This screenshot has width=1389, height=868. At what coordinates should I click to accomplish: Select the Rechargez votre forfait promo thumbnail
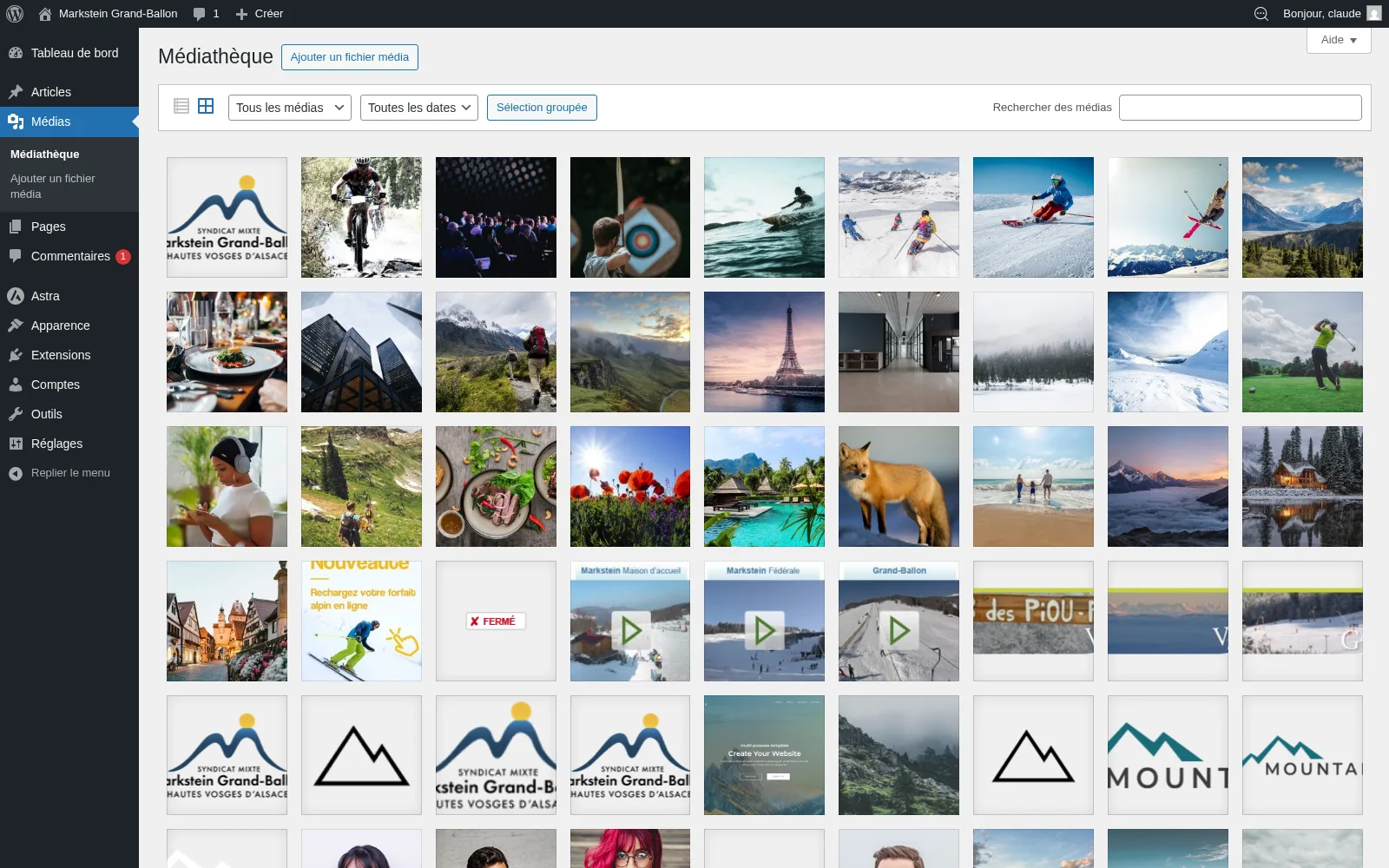[361, 621]
